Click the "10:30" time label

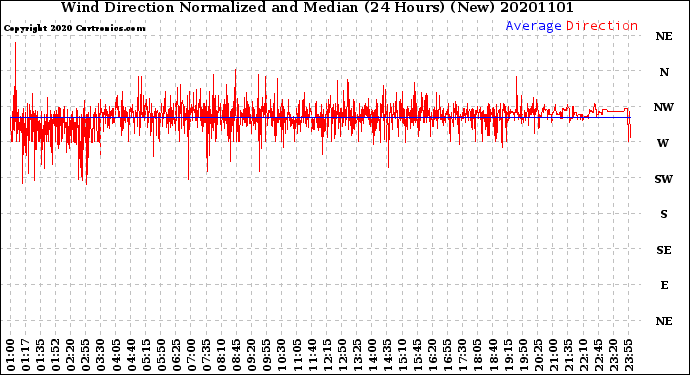[x=281, y=355]
